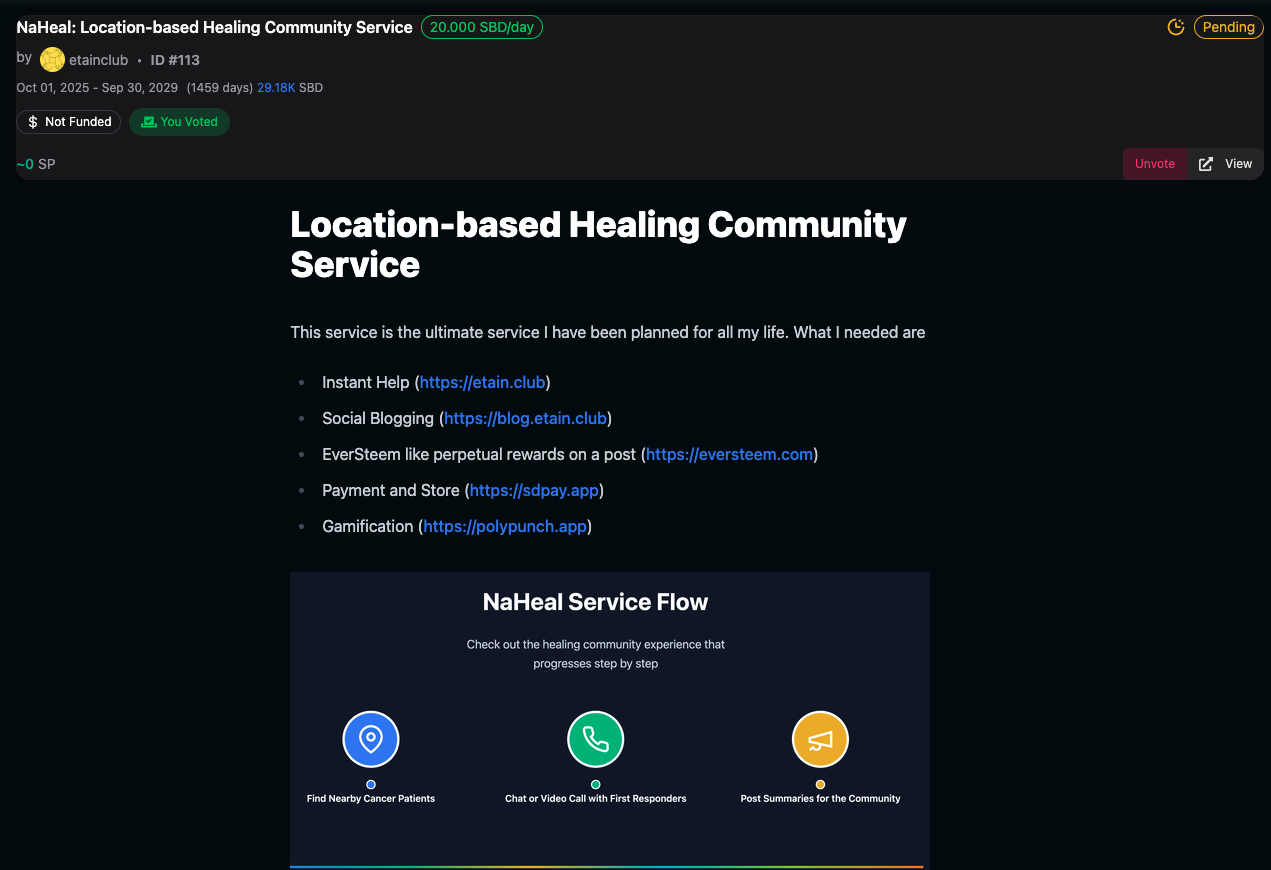Click the (1459 days) duration text
The width and height of the screenshot is (1271, 870).
219,88
